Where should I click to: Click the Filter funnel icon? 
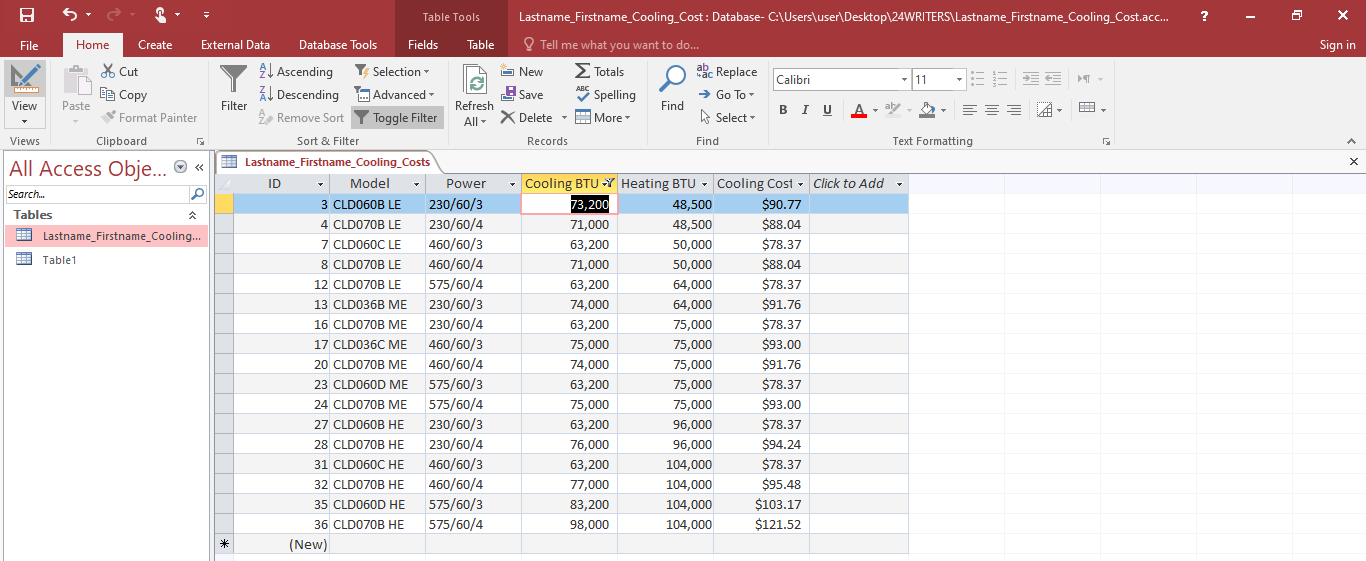pyautogui.click(x=233, y=80)
